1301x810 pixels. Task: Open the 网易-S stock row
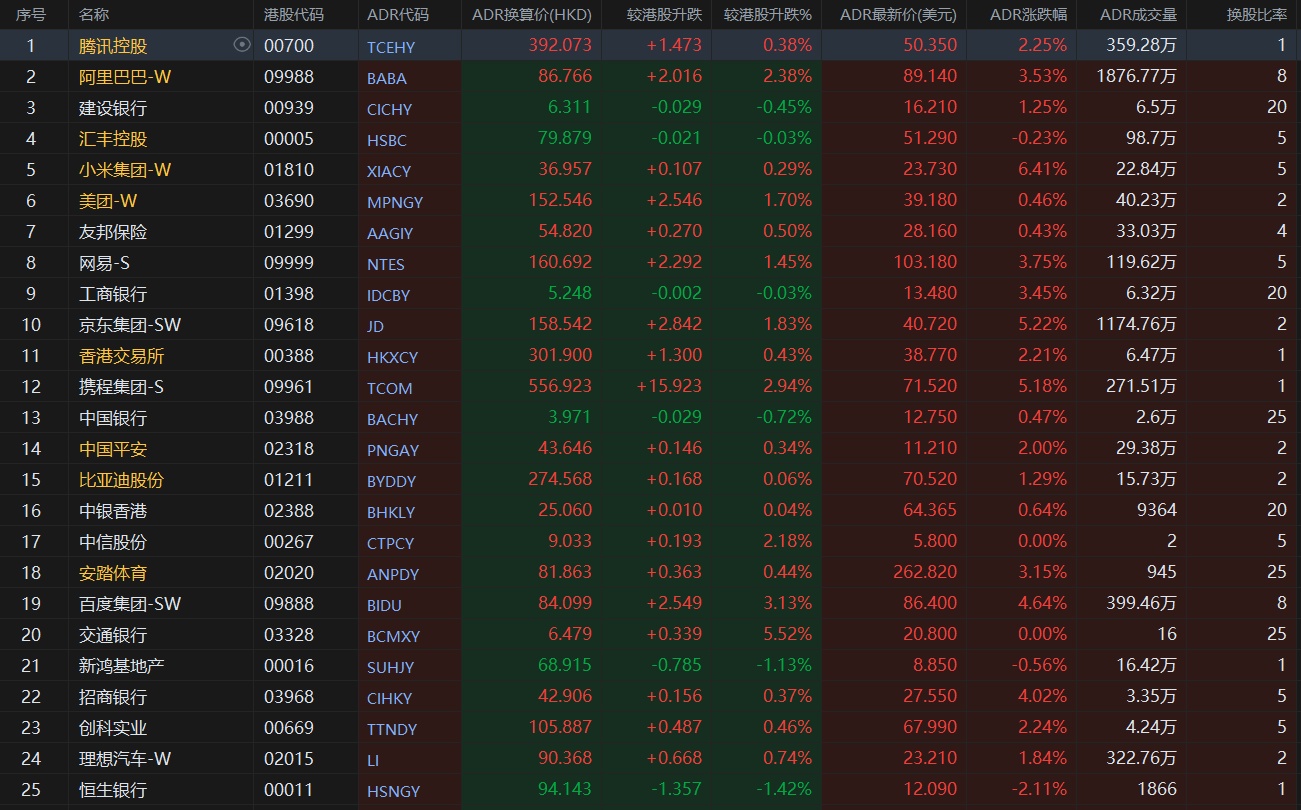[105, 263]
